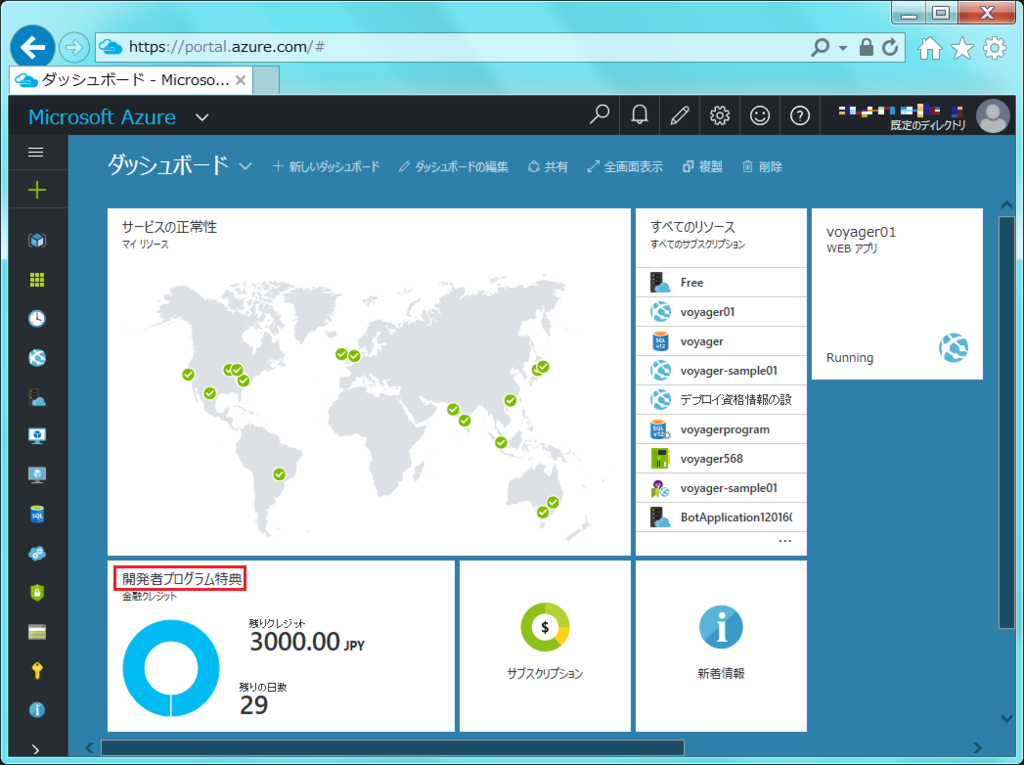Expand the Microsoft Azure dropdown chevron
1024x765 pixels.
tap(202, 118)
